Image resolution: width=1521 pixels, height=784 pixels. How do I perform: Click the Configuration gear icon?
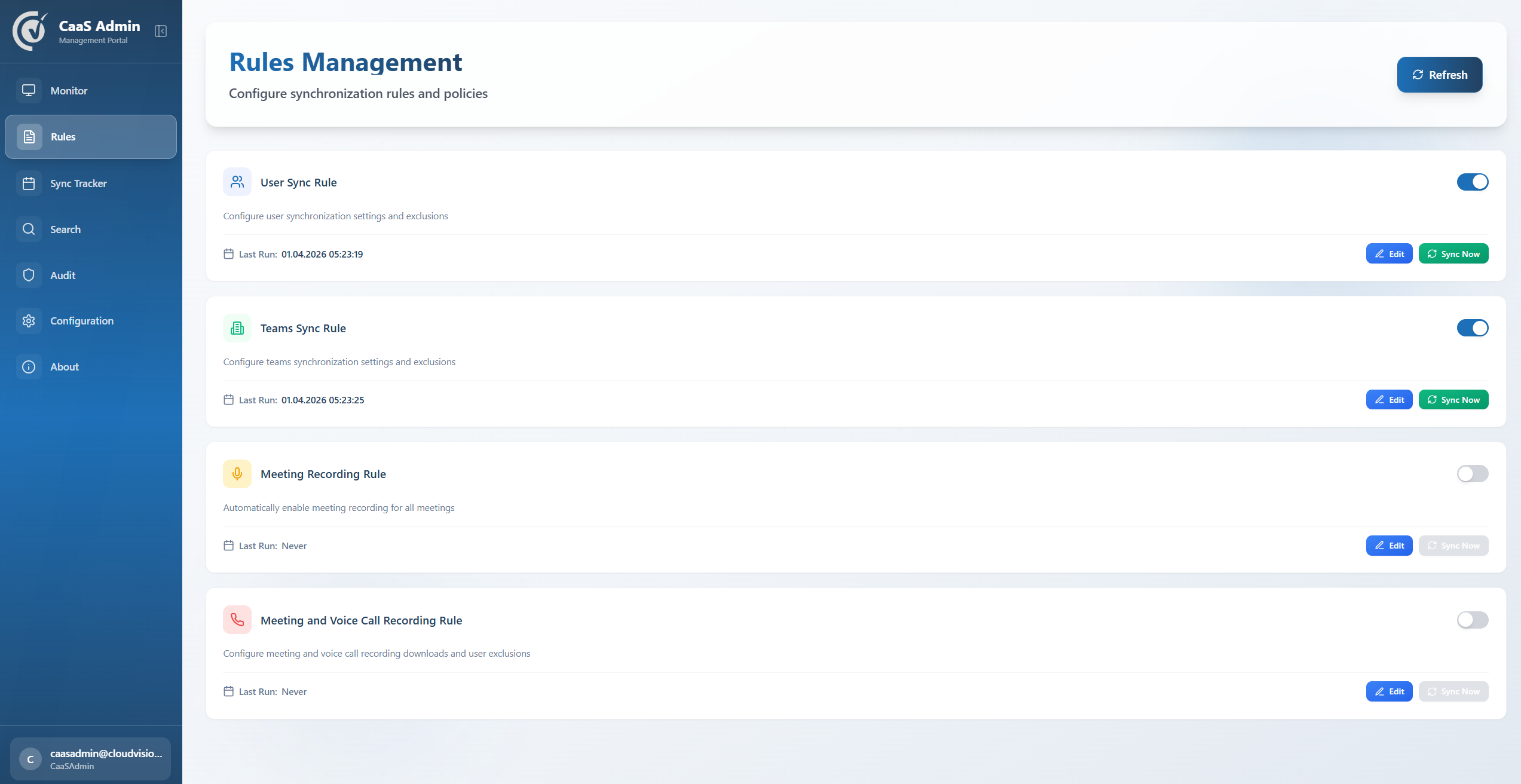[29, 321]
